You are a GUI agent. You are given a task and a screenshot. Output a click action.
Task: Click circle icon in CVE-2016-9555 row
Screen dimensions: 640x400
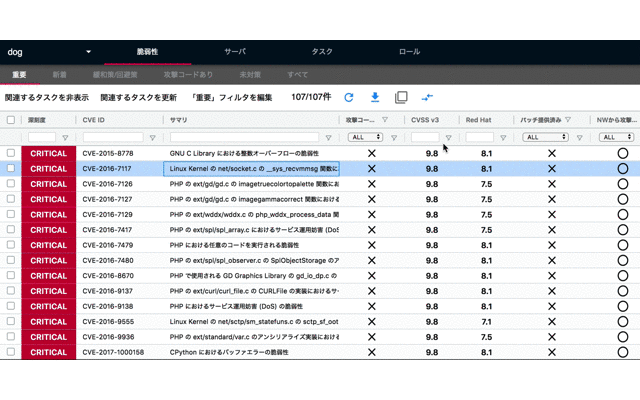(x=622, y=322)
